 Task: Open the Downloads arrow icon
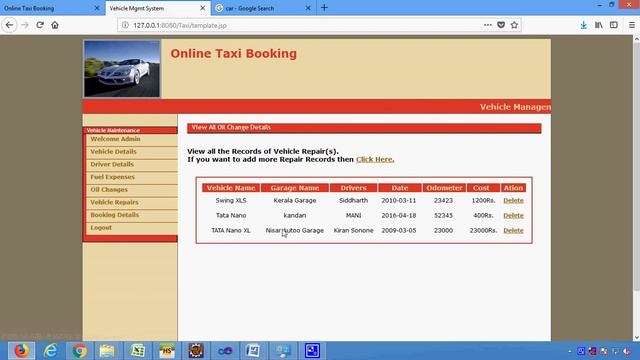[584, 25]
